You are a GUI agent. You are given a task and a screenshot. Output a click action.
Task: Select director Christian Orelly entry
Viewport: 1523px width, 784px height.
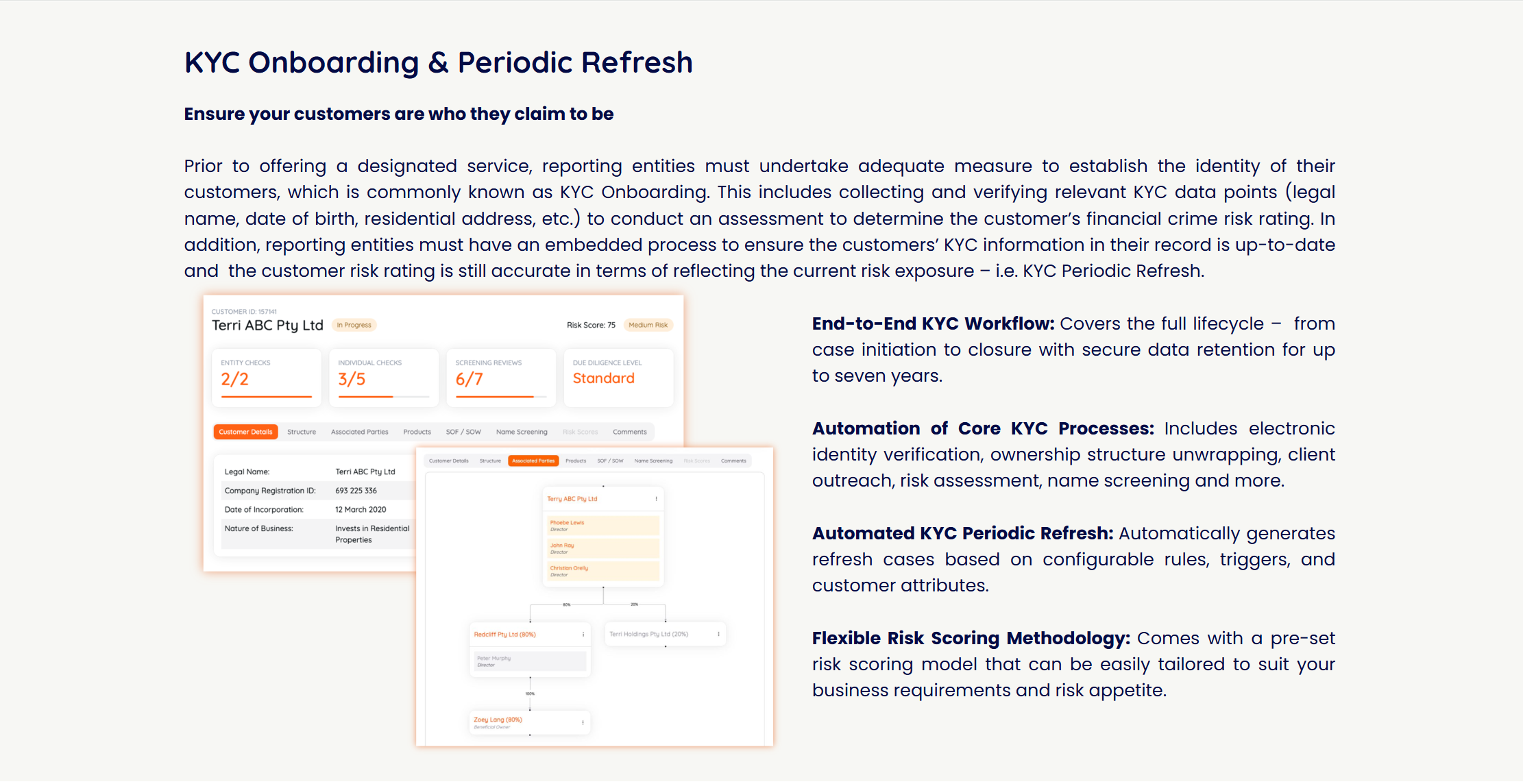(x=602, y=571)
